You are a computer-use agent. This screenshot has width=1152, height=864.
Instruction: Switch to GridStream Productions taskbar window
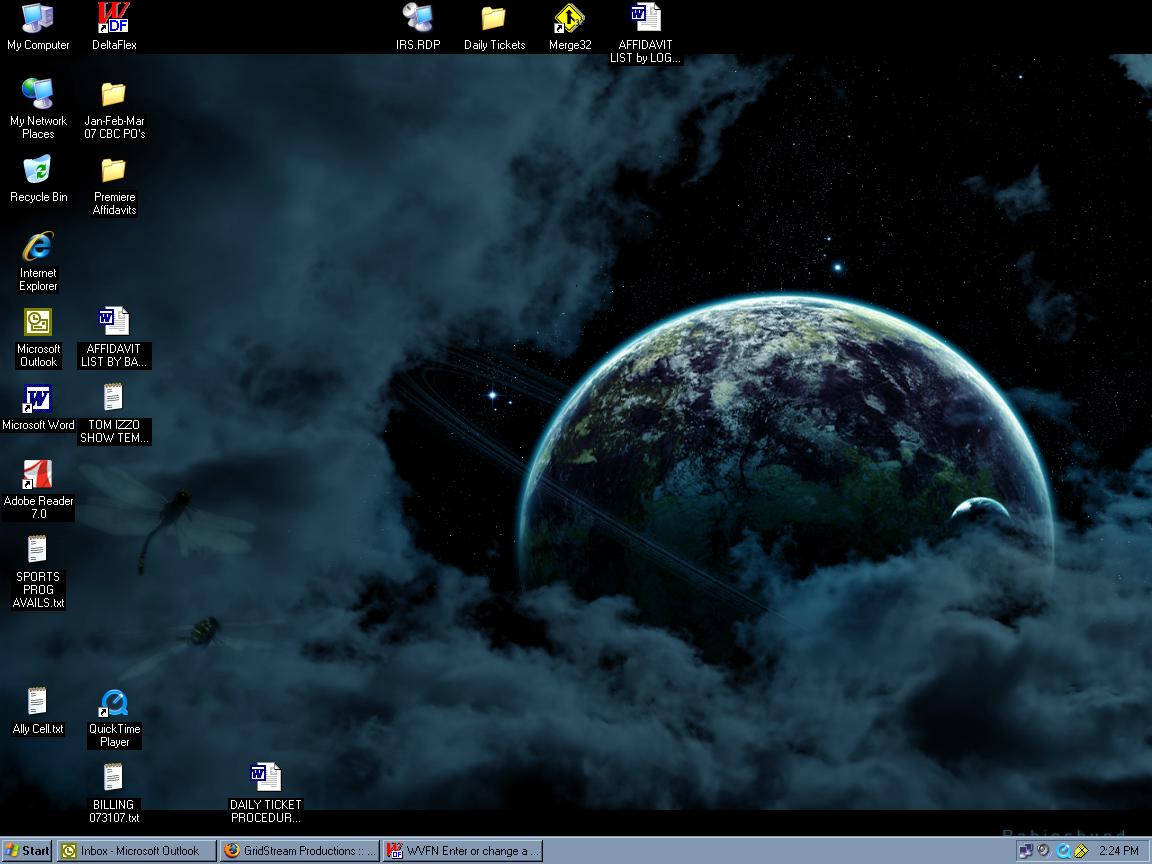pos(299,851)
